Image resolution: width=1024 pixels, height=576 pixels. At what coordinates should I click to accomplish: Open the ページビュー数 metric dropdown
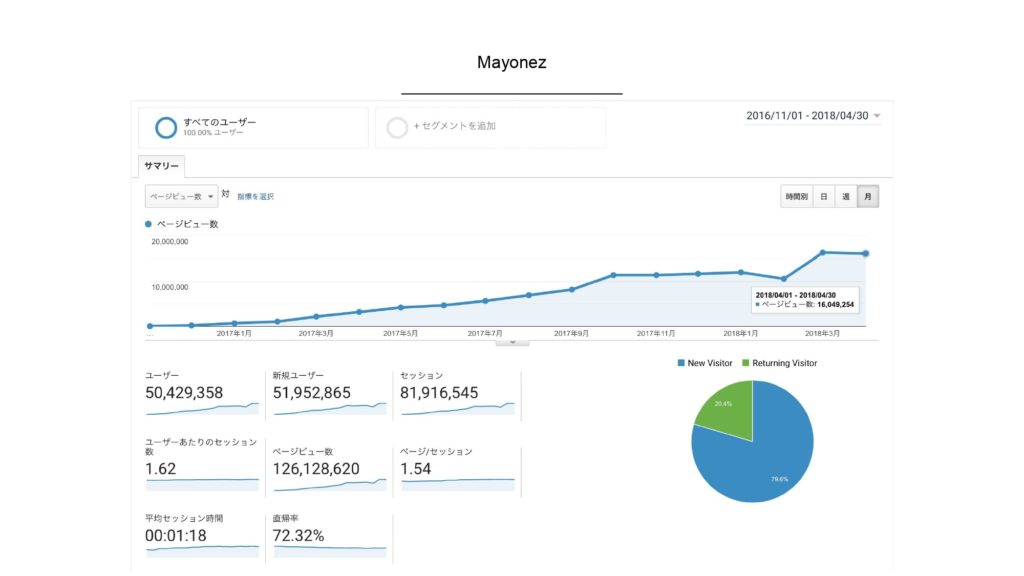point(181,196)
